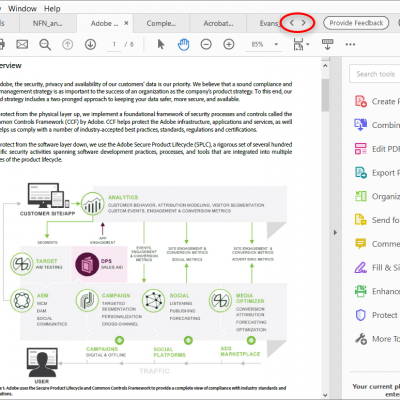Zoom out with the minus icon

point(206,44)
